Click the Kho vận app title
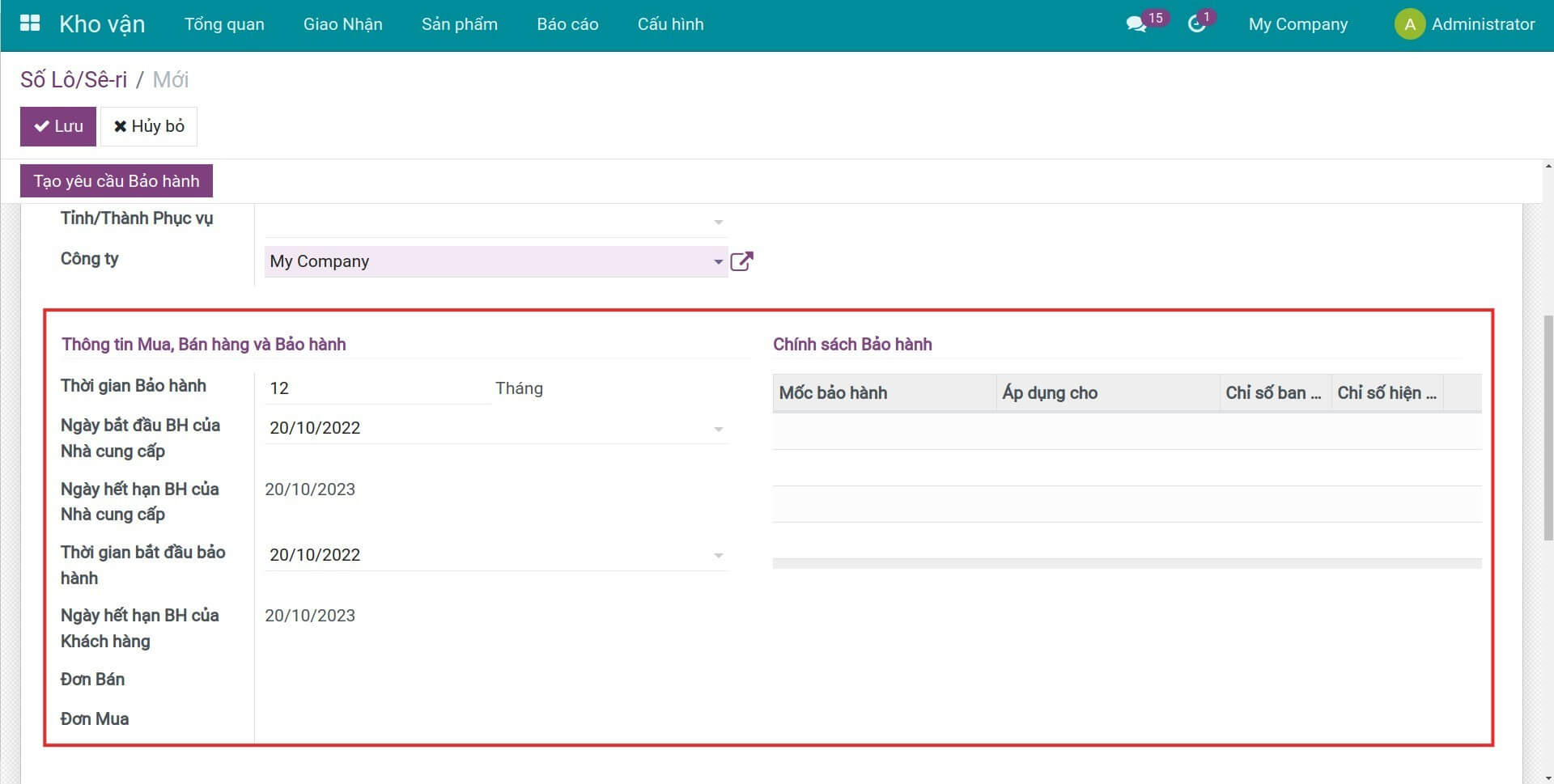This screenshot has width=1554, height=784. pyautogui.click(x=102, y=24)
